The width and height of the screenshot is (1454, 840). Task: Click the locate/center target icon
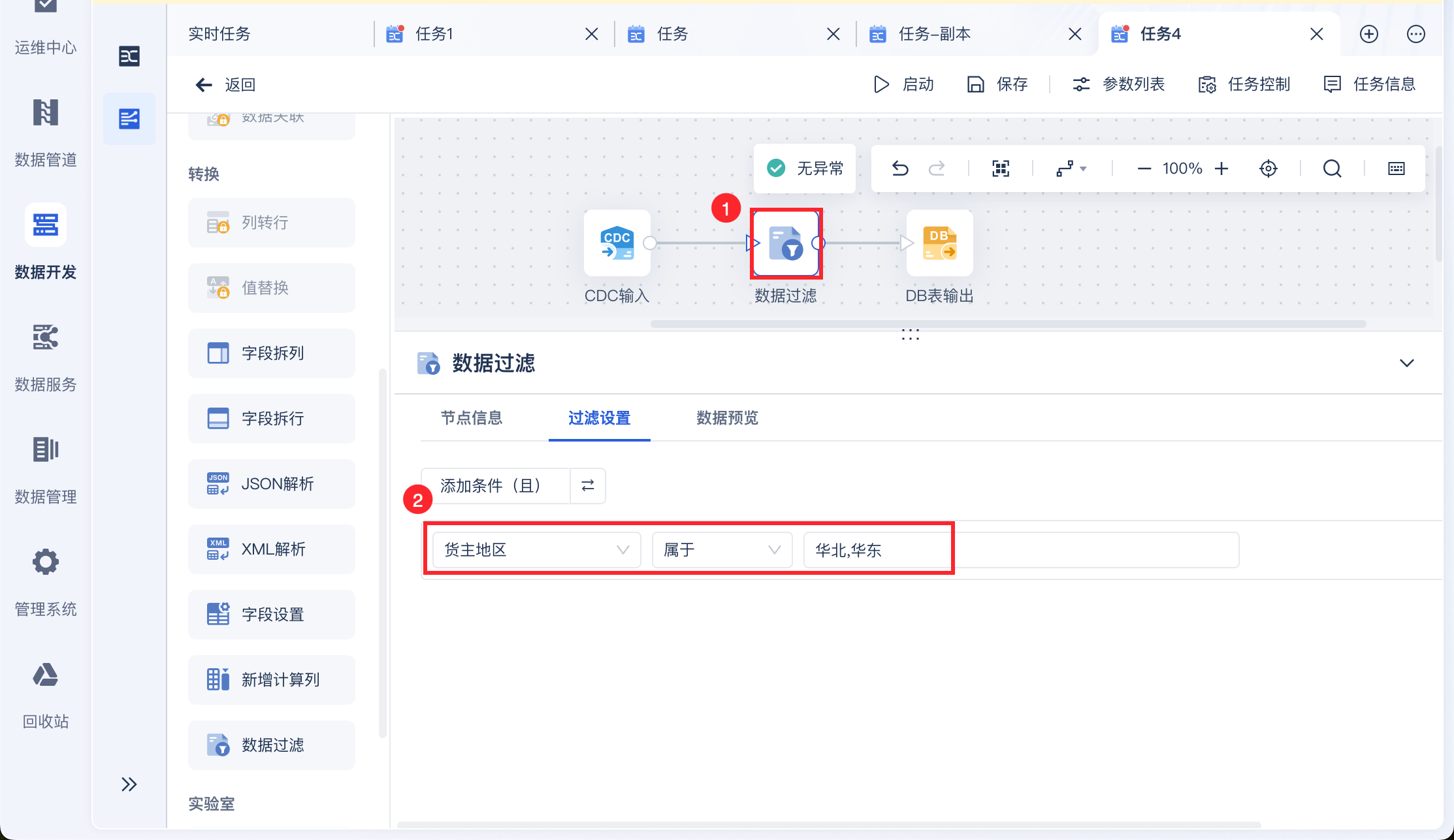tap(1268, 169)
